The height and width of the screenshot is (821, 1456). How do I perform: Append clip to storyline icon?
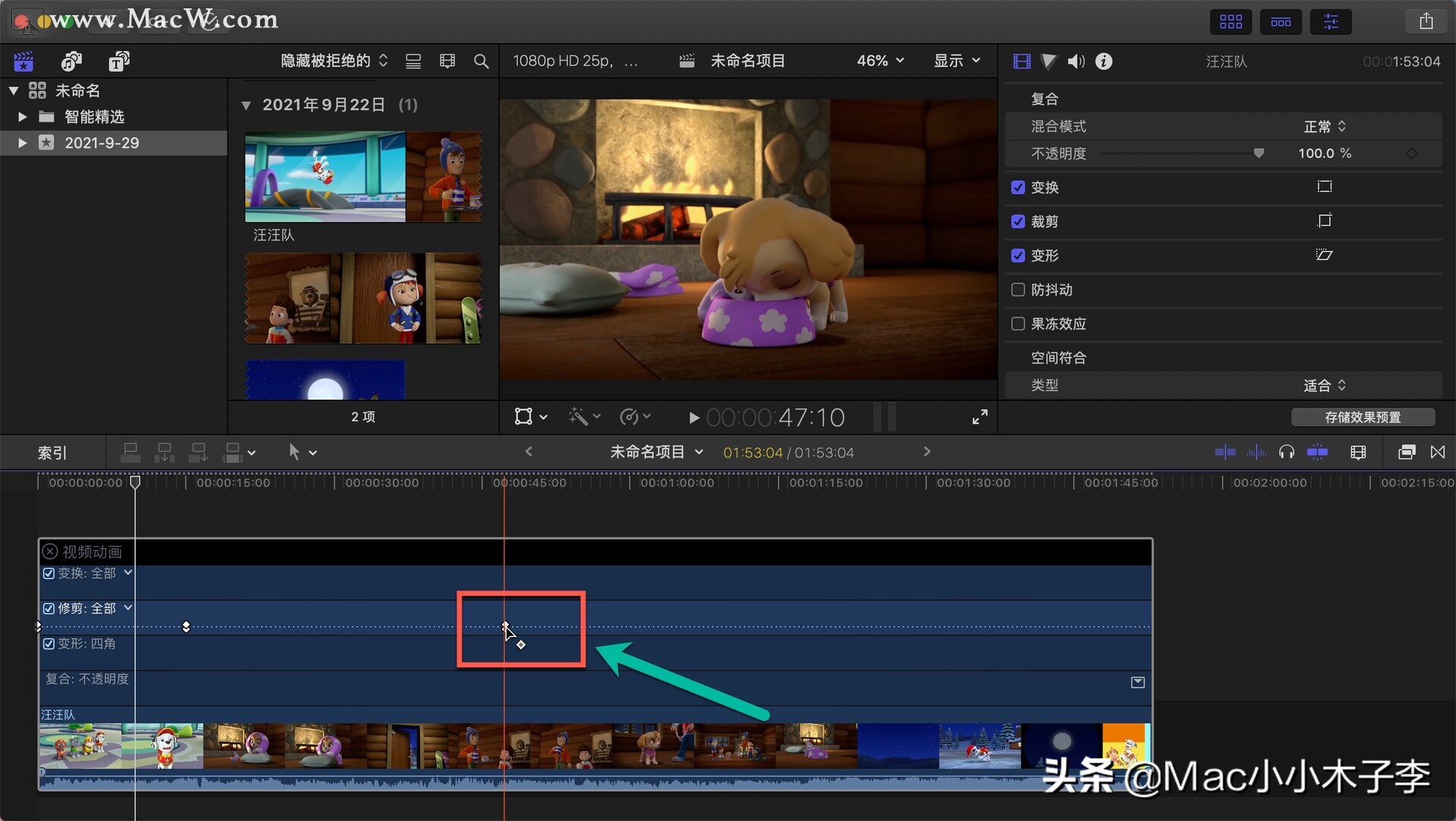click(x=199, y=453)
